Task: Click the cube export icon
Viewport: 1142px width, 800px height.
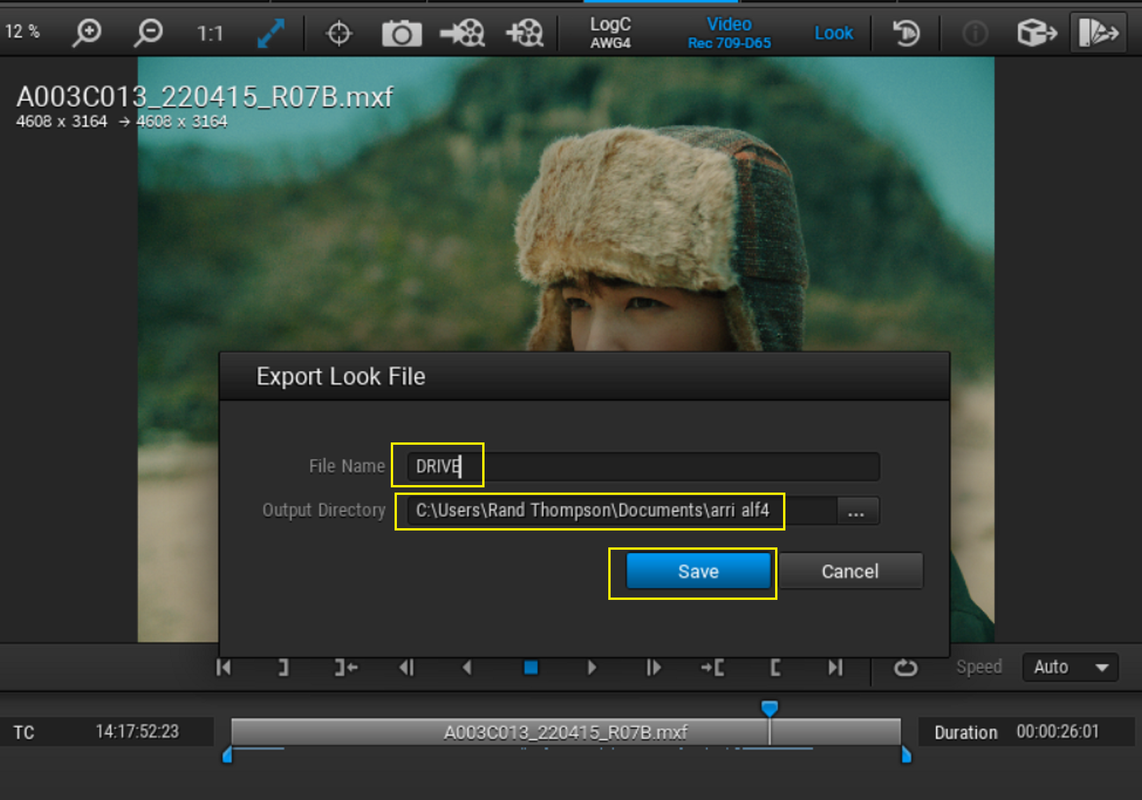Action: coord(1036,33)
